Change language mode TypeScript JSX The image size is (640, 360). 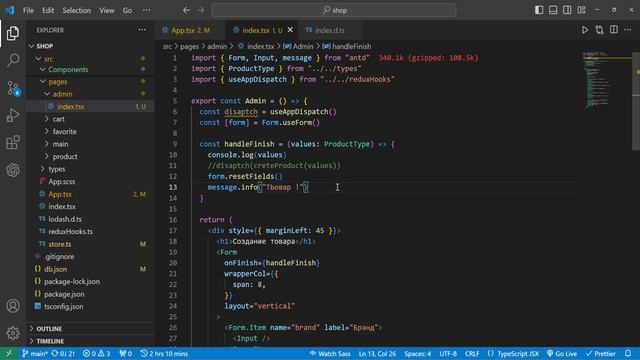point(513,353)
